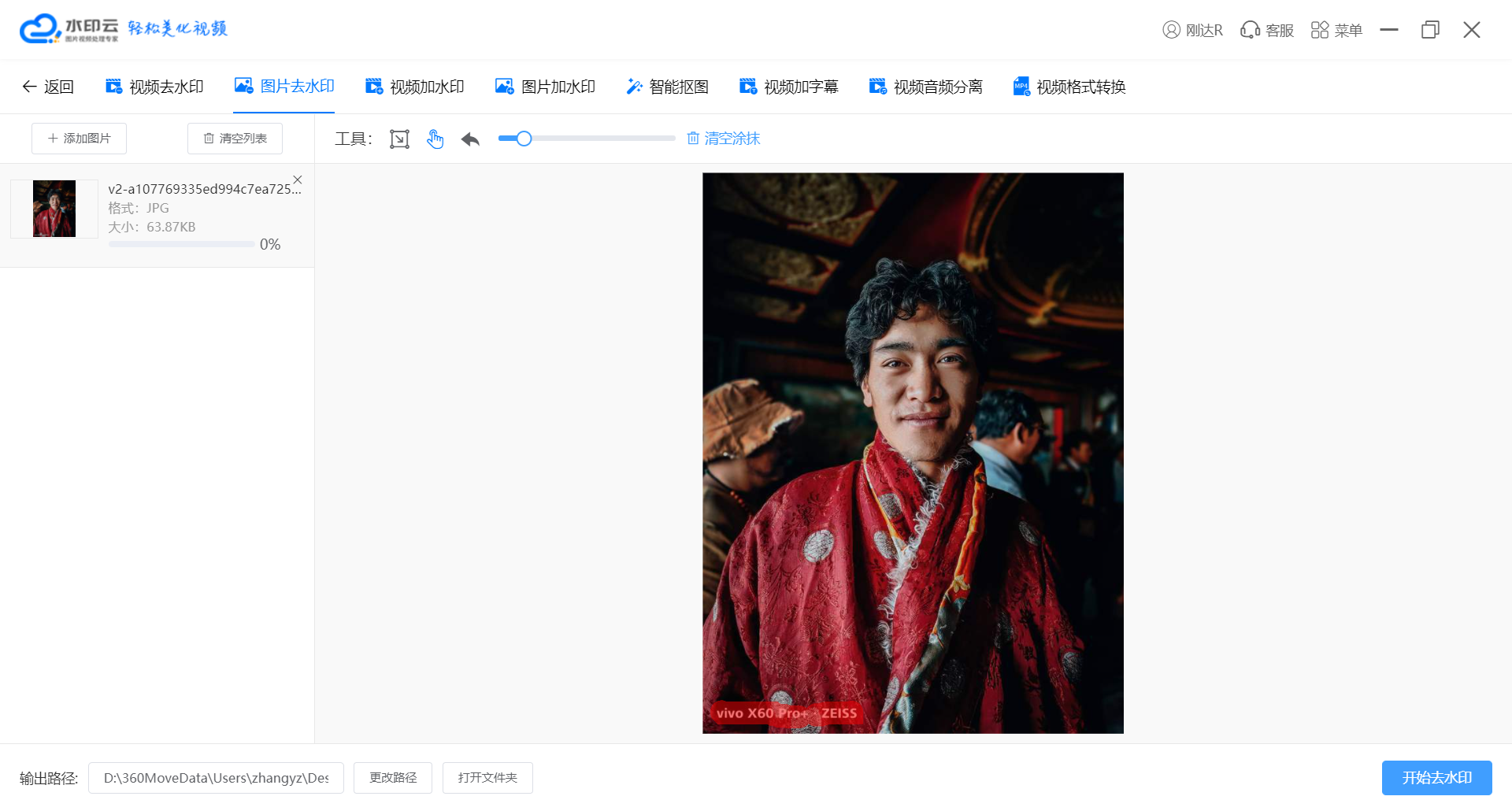
Task: Minimize the application window
Action: (x=1389, y=30)
